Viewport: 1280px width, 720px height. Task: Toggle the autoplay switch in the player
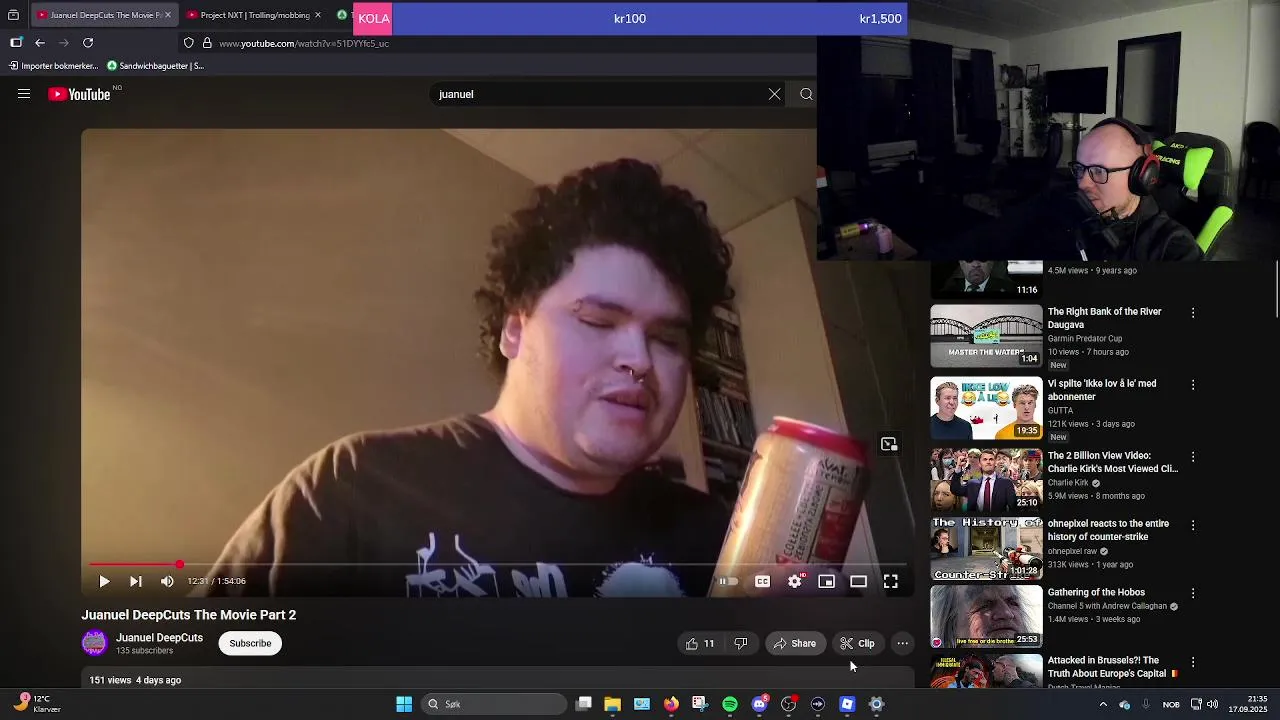click(728, 581)
